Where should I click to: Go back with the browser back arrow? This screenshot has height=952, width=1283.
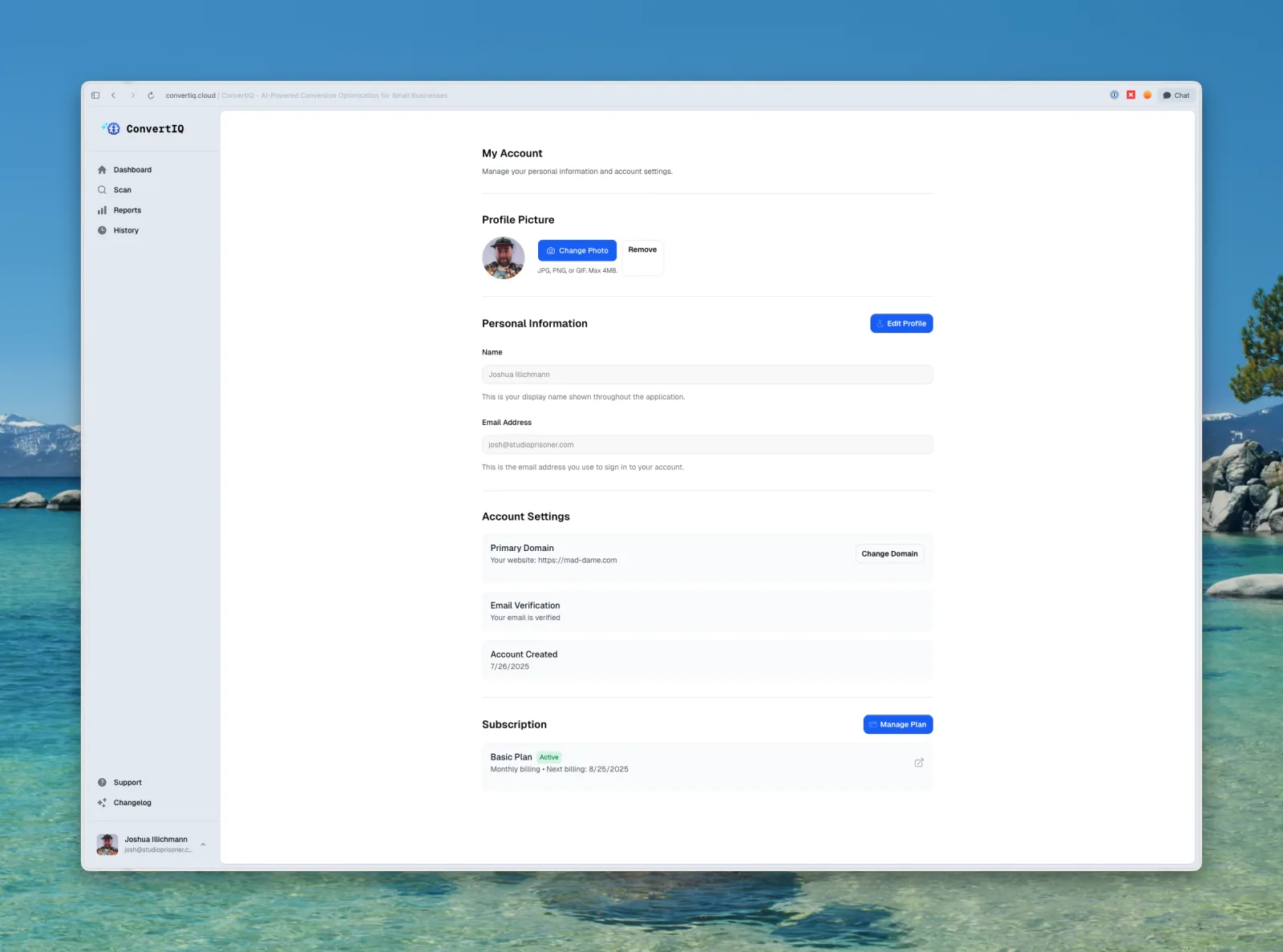[x=114, y=95]
